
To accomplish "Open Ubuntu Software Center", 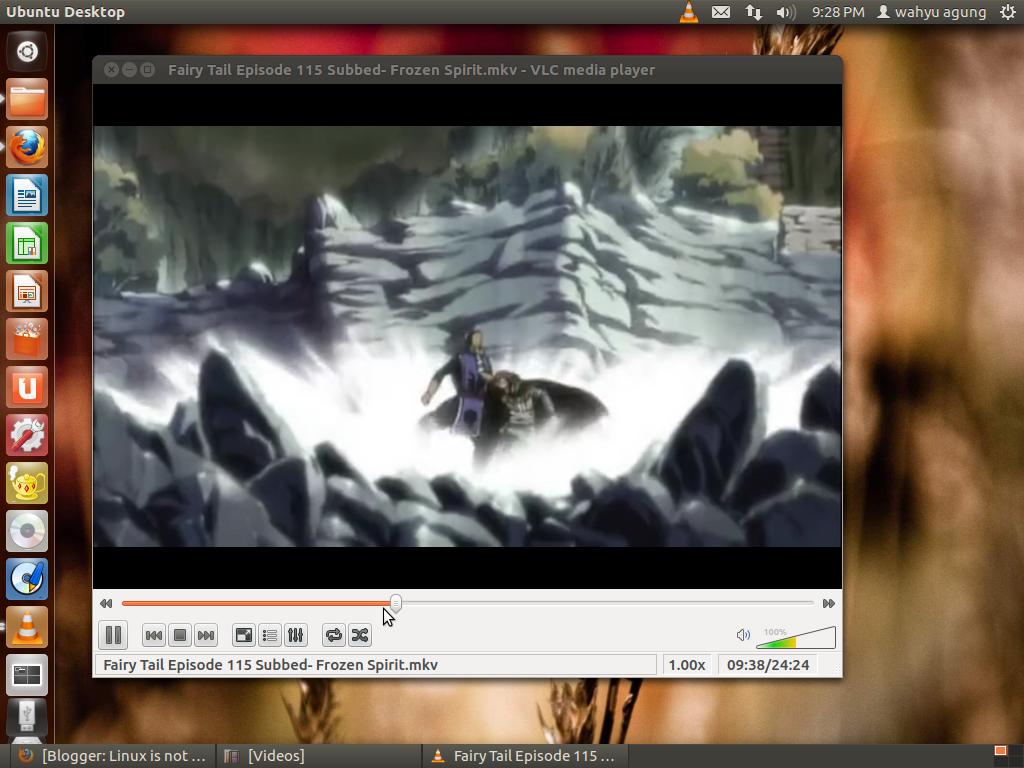I will [x=27, y=339].
